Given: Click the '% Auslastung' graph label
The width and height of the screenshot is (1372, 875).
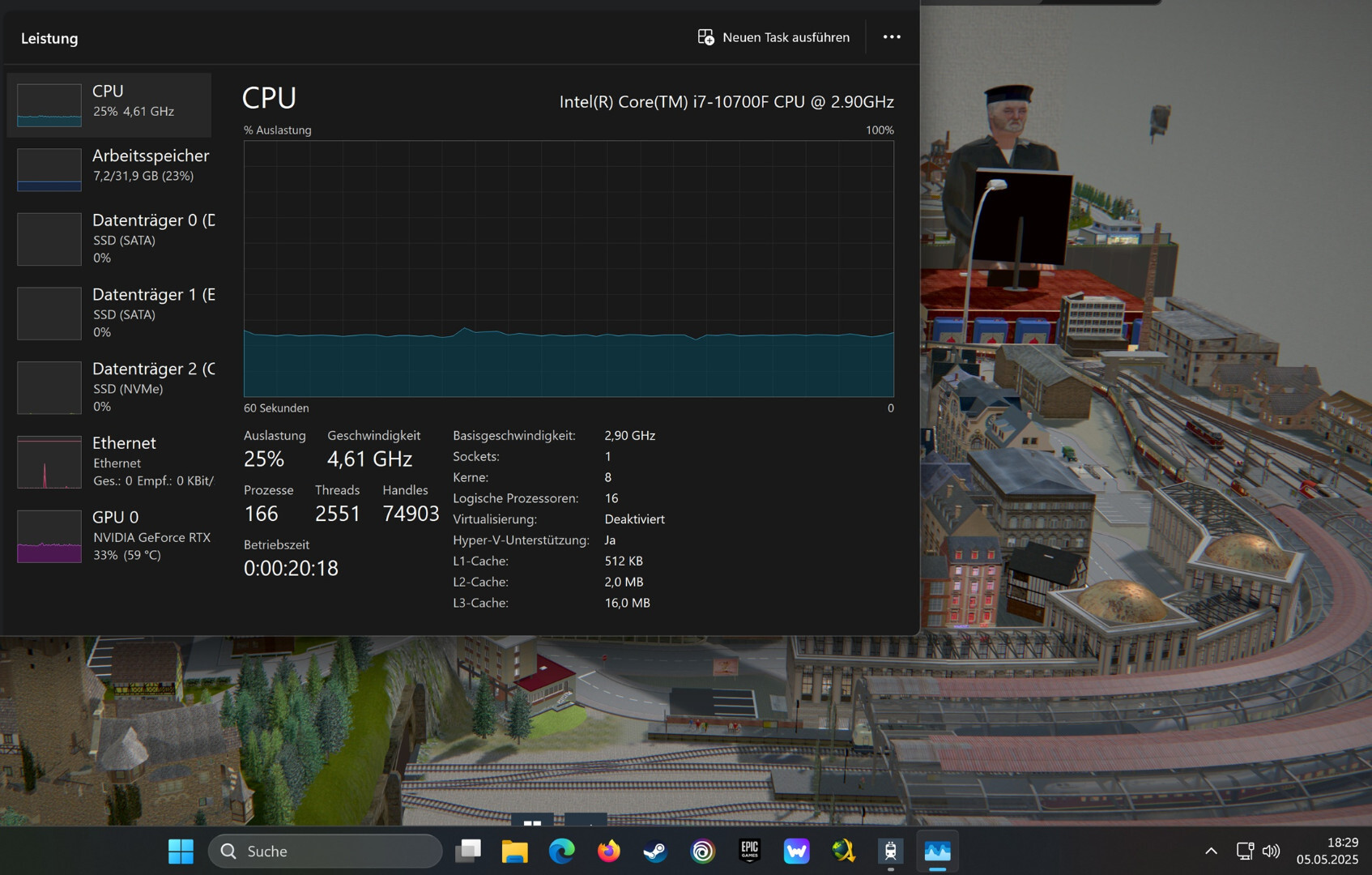Looking at the screenshot, I should pyautogui.click(x=278, y=130).
